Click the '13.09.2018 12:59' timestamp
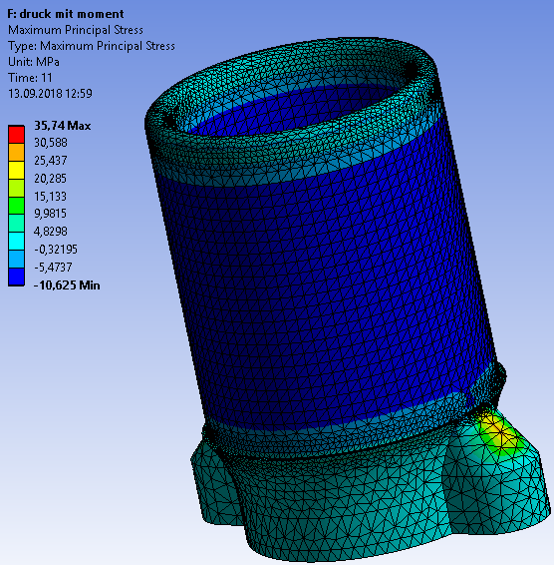 pos(50,94)
